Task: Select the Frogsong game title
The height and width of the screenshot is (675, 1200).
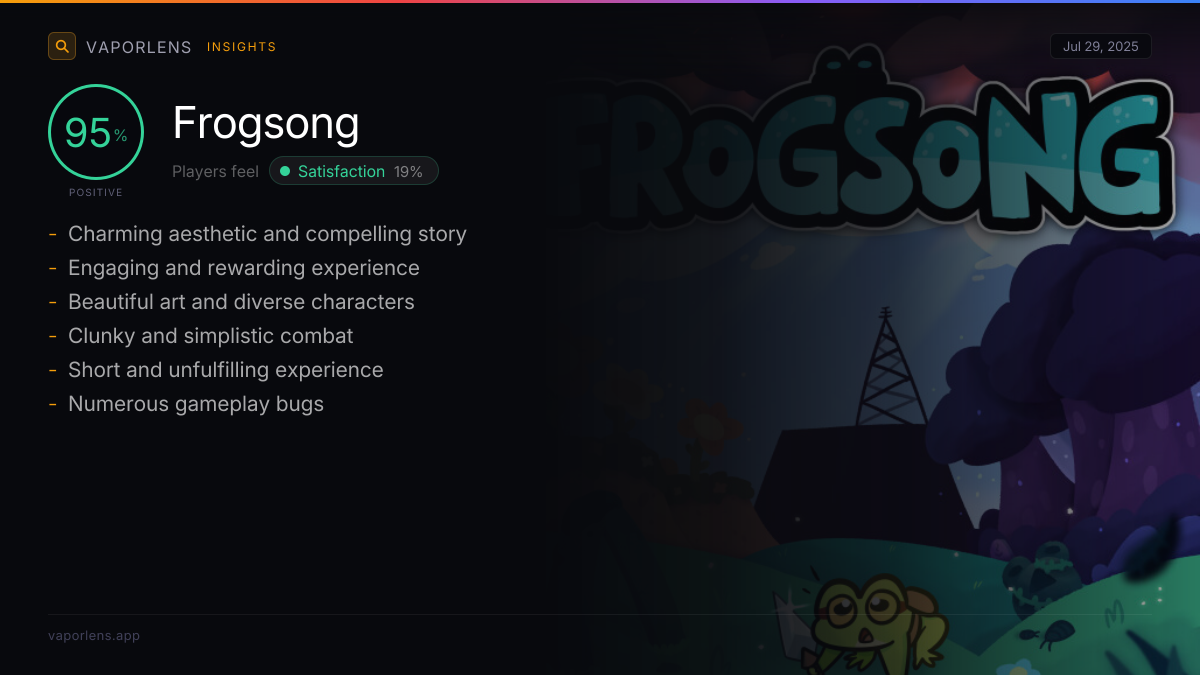Action: 266,123
